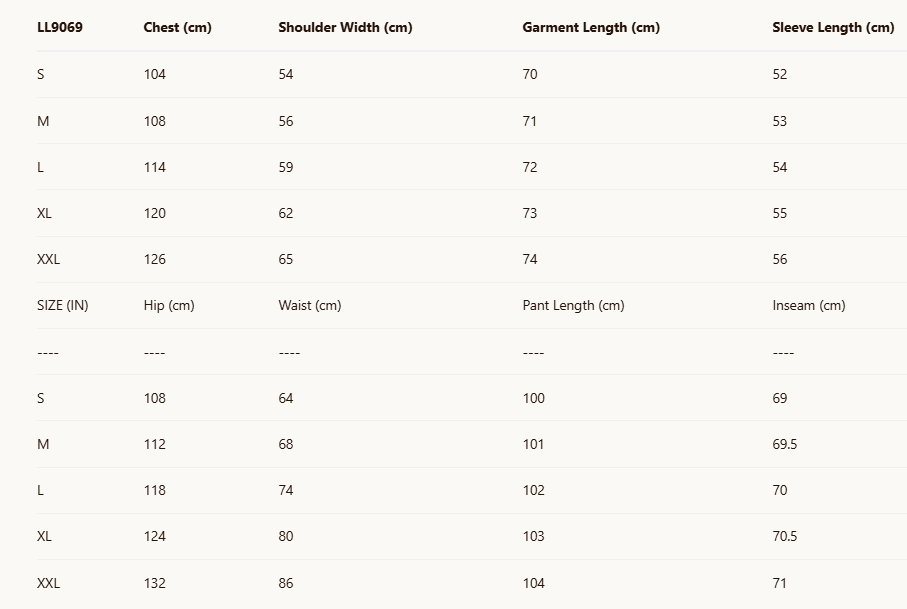Click the LL9069 header cell
The width and height of the screenshot is (907, 609).
tap(59, 28)
